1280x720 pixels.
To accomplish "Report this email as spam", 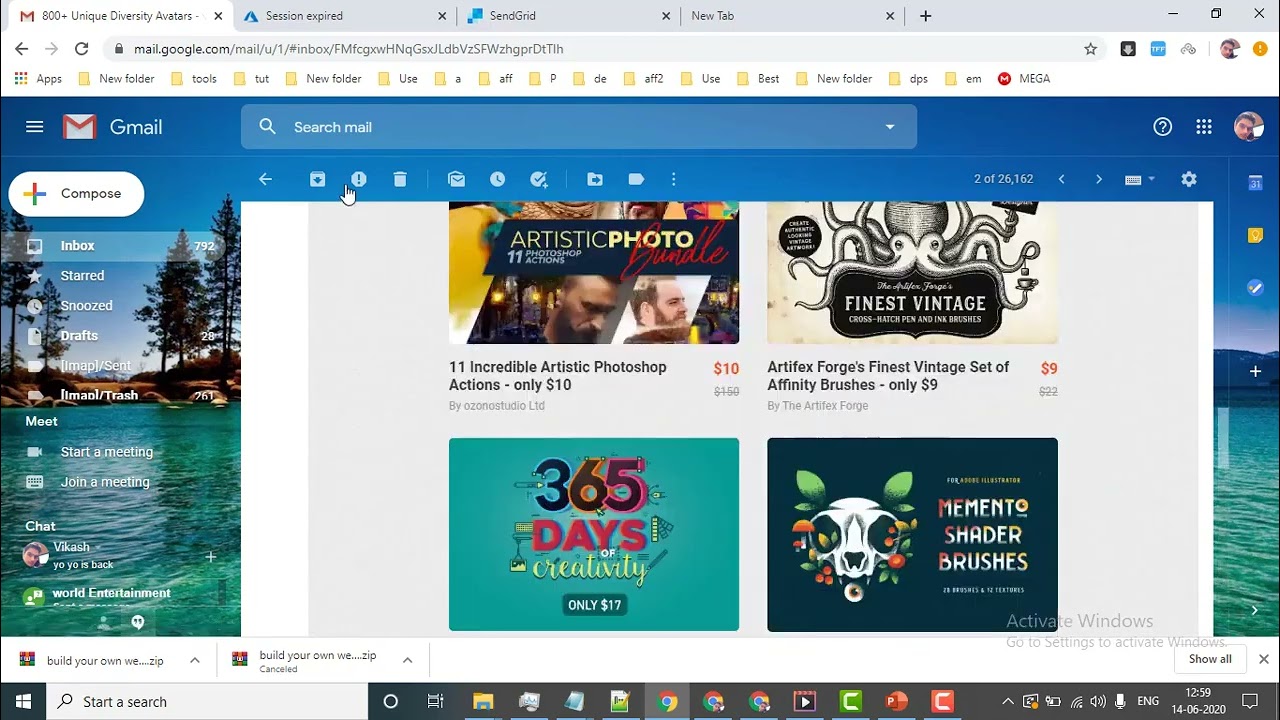I will click(x=359, y=179).
